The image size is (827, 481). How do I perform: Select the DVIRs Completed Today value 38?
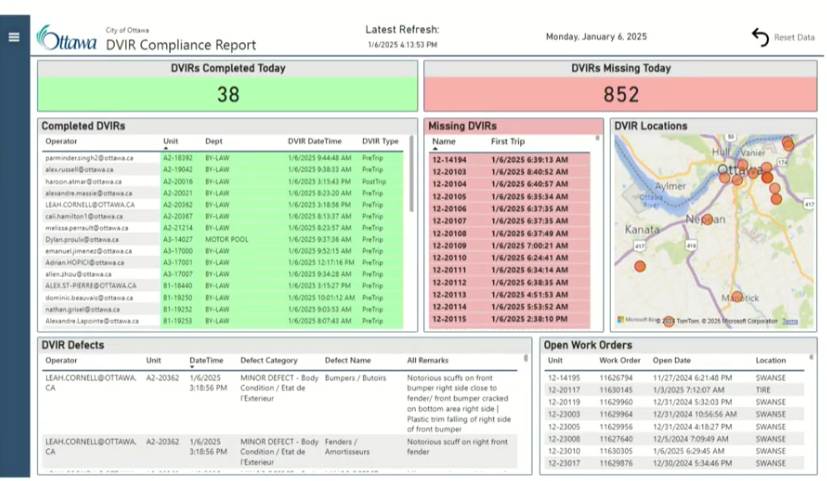pos(228,94)
